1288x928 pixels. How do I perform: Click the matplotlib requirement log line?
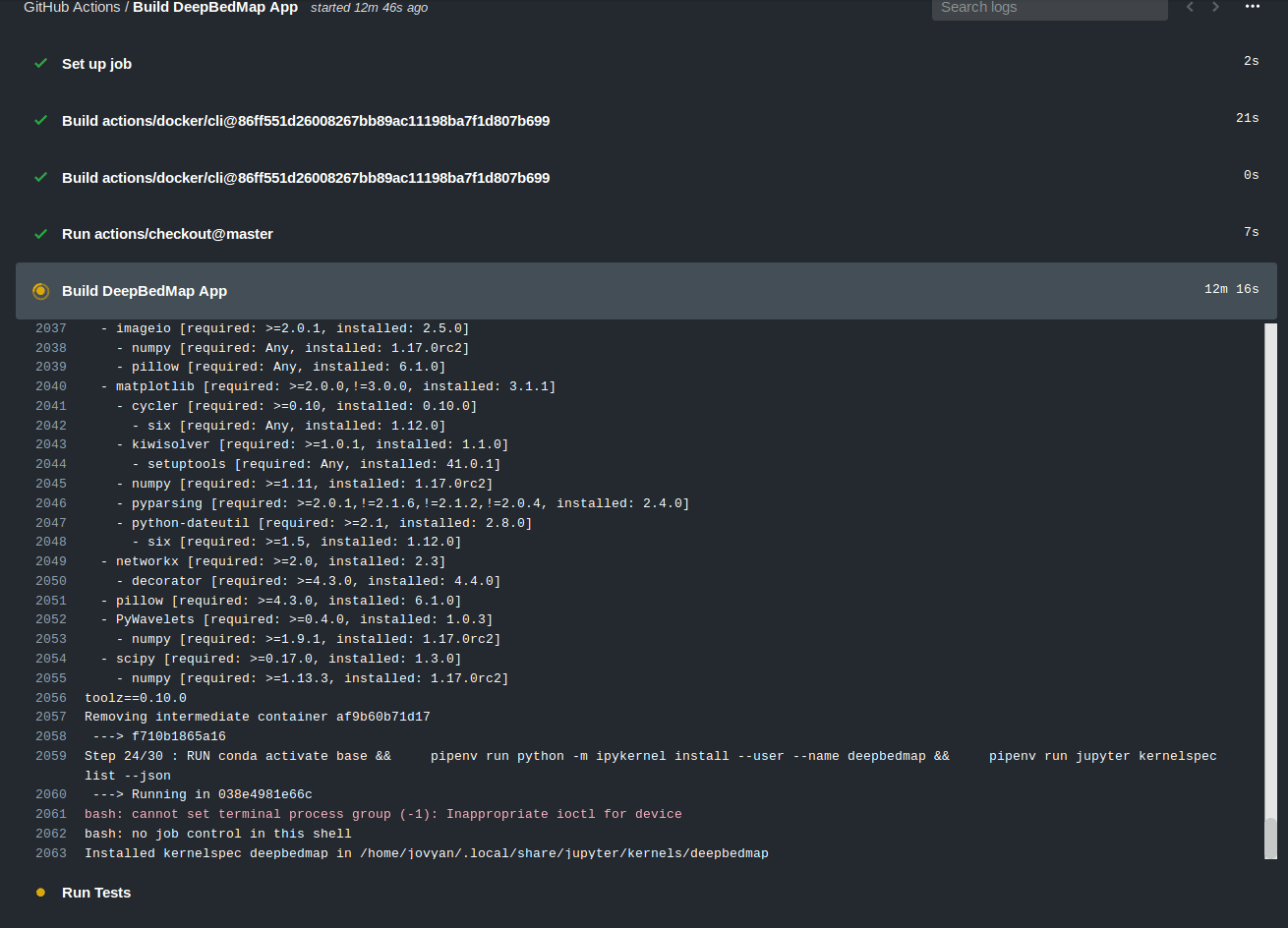pos(328,386)
